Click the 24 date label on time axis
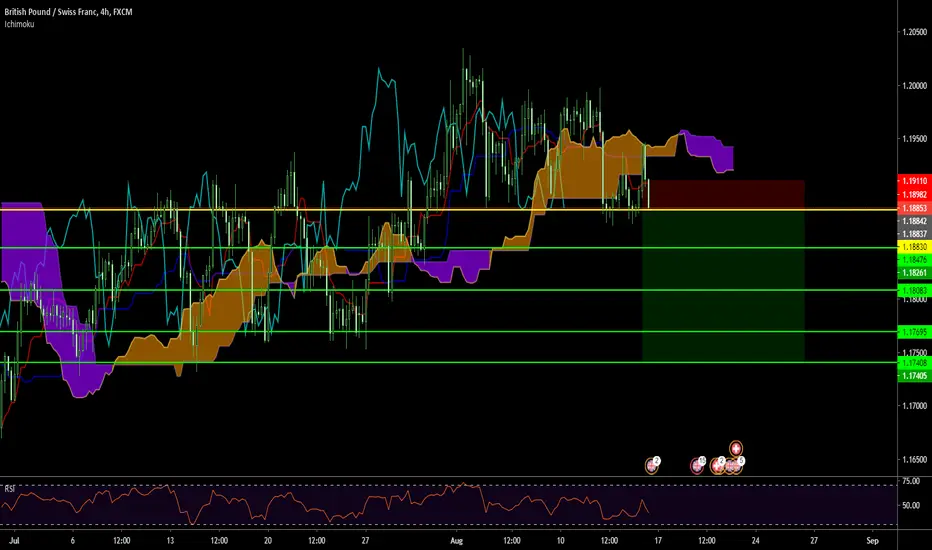This screenshot has height=550, width=932. (755, 540)
